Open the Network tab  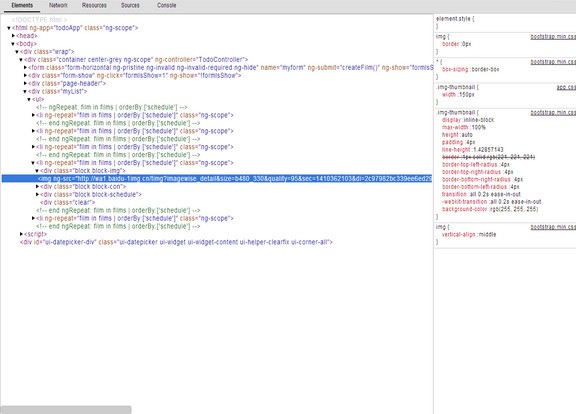tap(58, 6)
